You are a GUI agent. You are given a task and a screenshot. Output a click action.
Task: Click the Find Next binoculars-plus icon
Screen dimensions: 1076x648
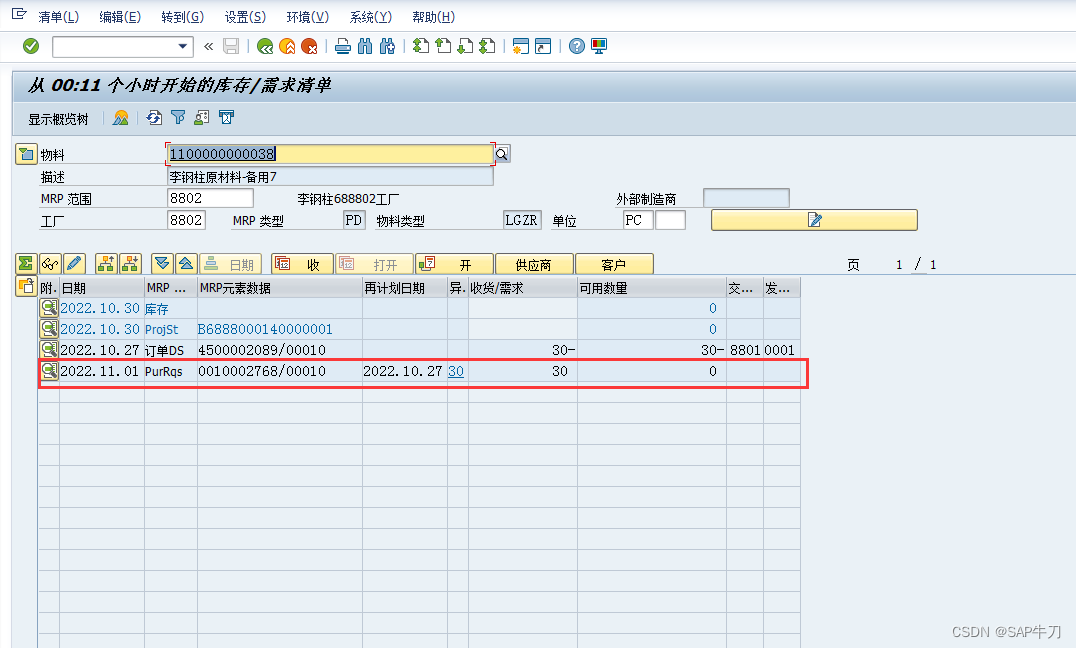click(x=388, y=46)
